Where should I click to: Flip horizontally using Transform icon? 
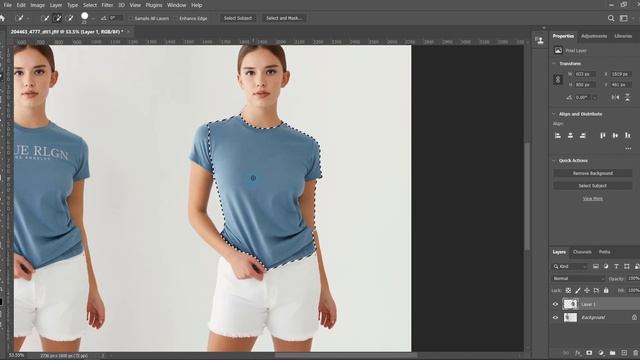(x=615, y=97)
